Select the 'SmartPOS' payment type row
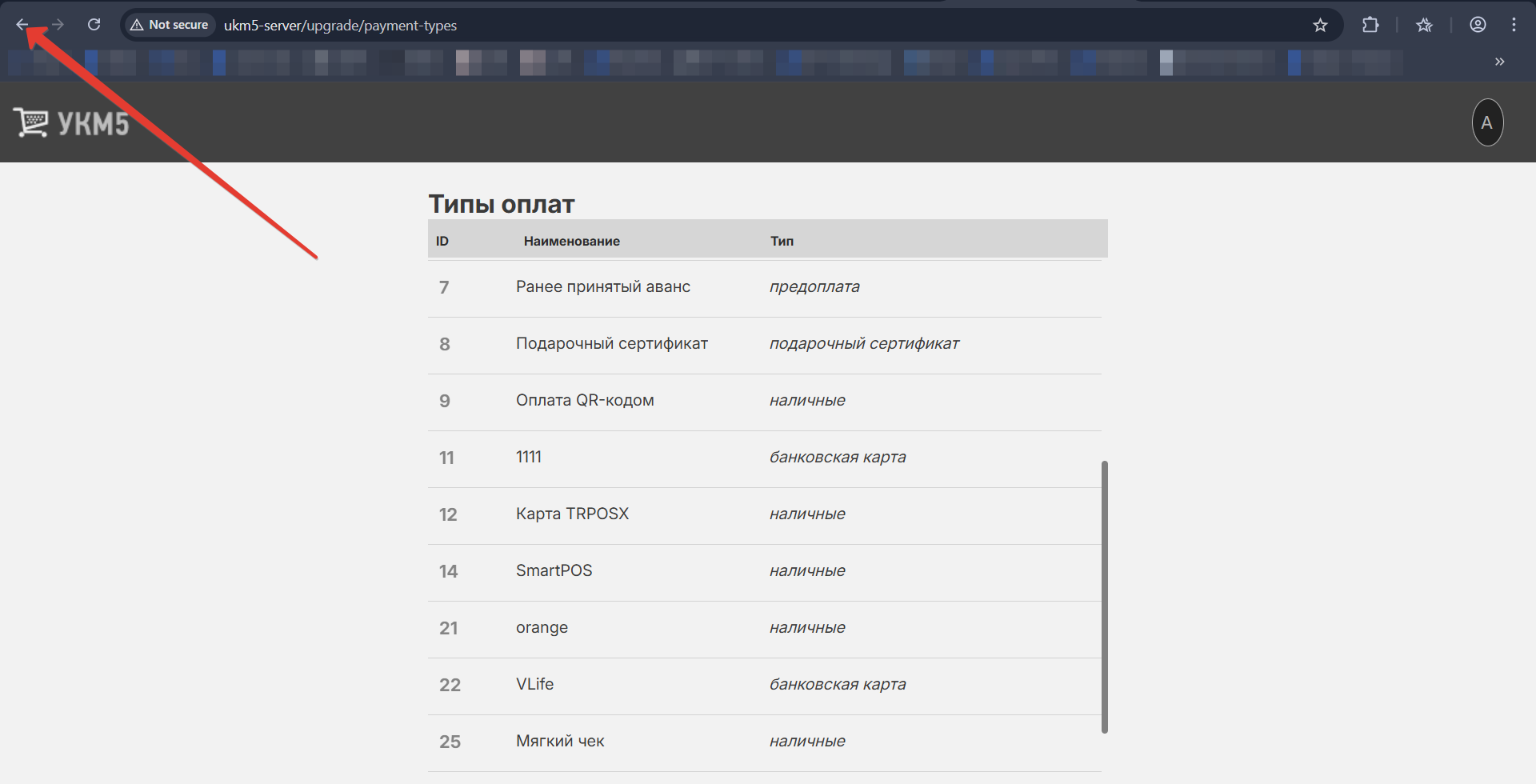Screen dimensions: 1536x784 tap(554, 571)
